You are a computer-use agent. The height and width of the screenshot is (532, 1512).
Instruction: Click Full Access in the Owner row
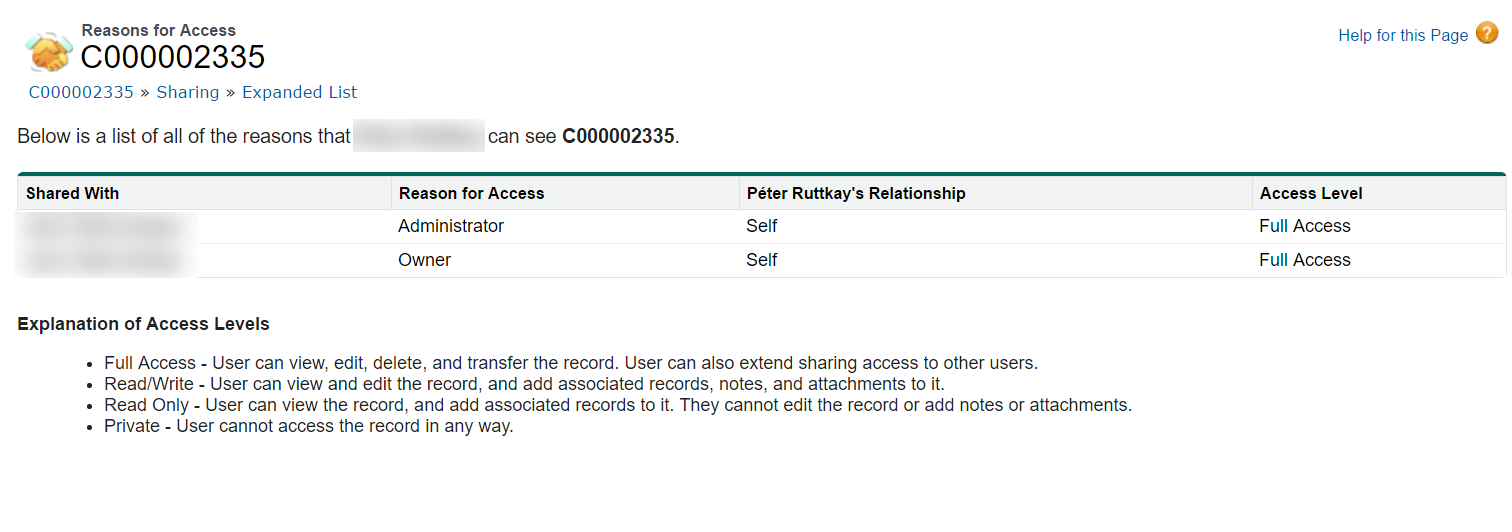pyautogui.click(x=1304, y=261)
